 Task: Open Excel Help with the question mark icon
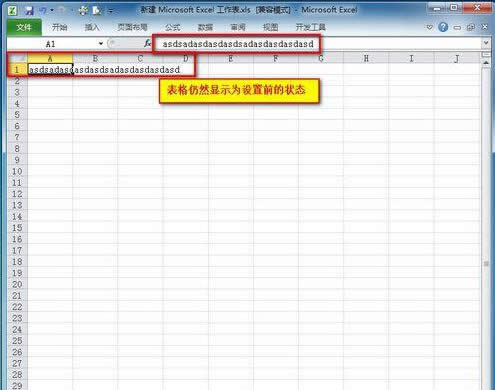pyautogui.click(x=443, y=27)
